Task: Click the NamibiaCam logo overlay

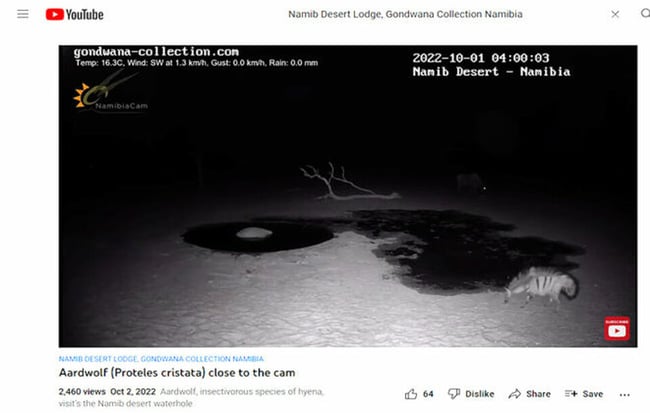Action: click(x=110, y=92)
